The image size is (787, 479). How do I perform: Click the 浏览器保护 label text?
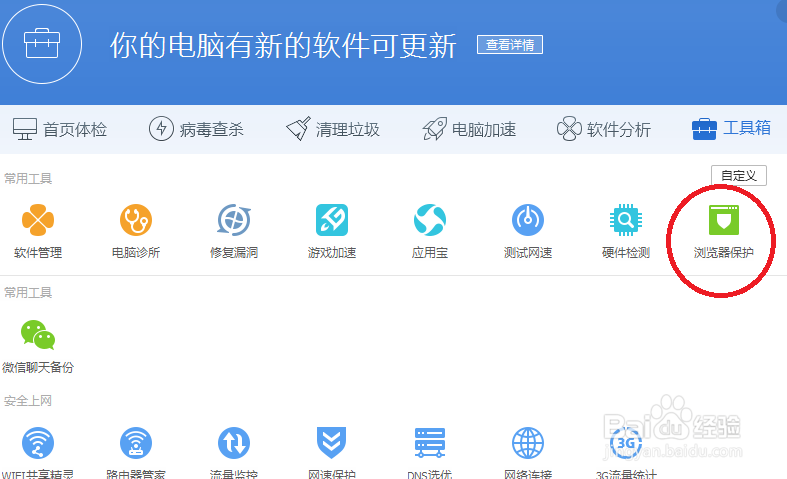[723, 253]
